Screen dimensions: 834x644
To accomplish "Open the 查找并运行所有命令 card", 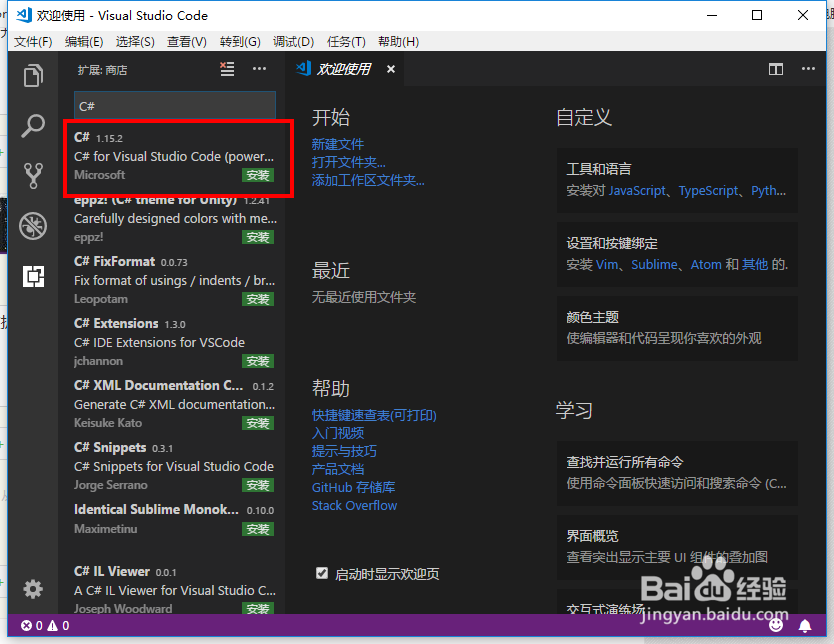I will pos(677,473).
